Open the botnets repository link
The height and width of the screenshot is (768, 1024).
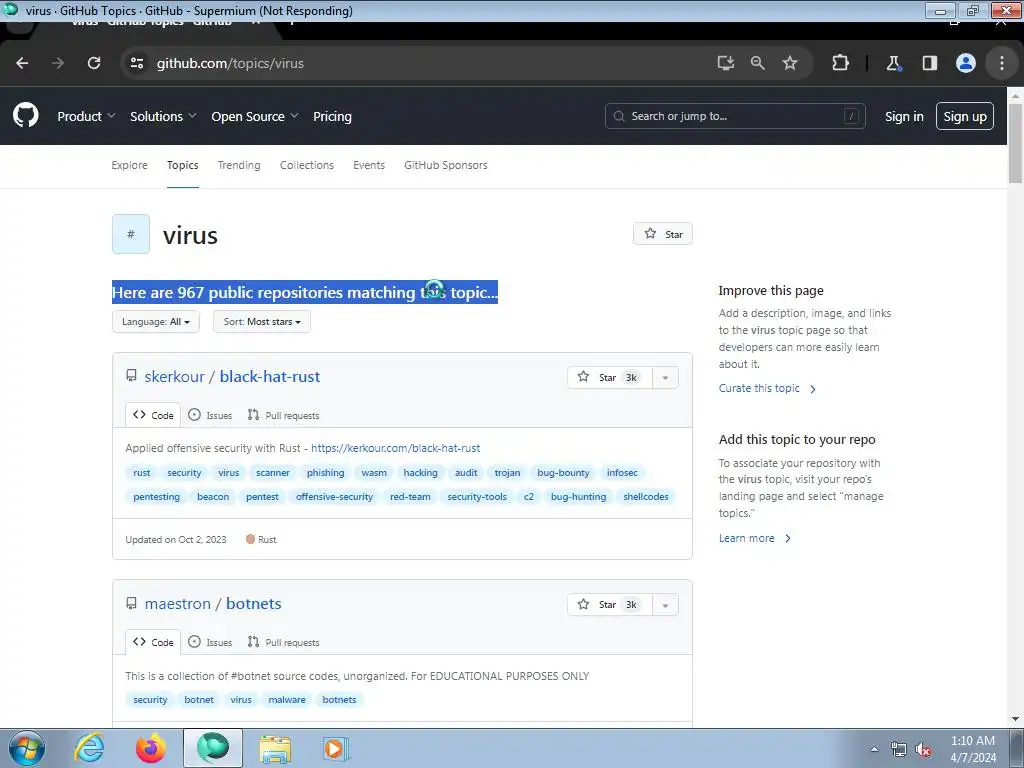pyautogui.click(x=253, y=604)
